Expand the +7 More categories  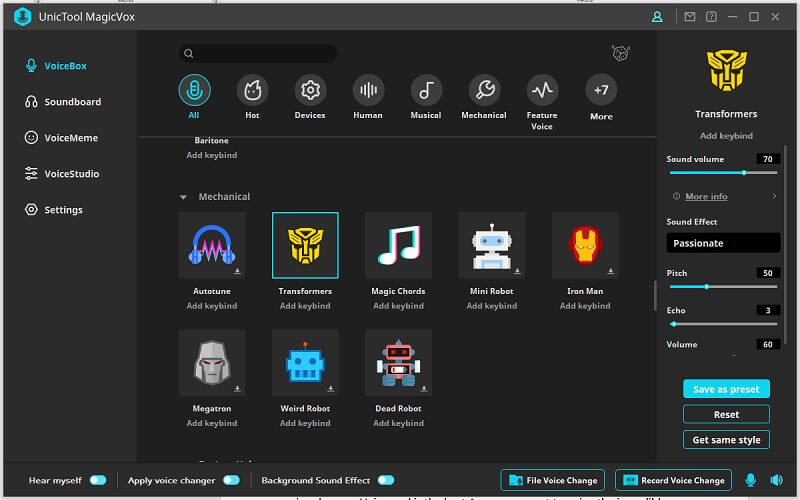click(x=600, y=91)
